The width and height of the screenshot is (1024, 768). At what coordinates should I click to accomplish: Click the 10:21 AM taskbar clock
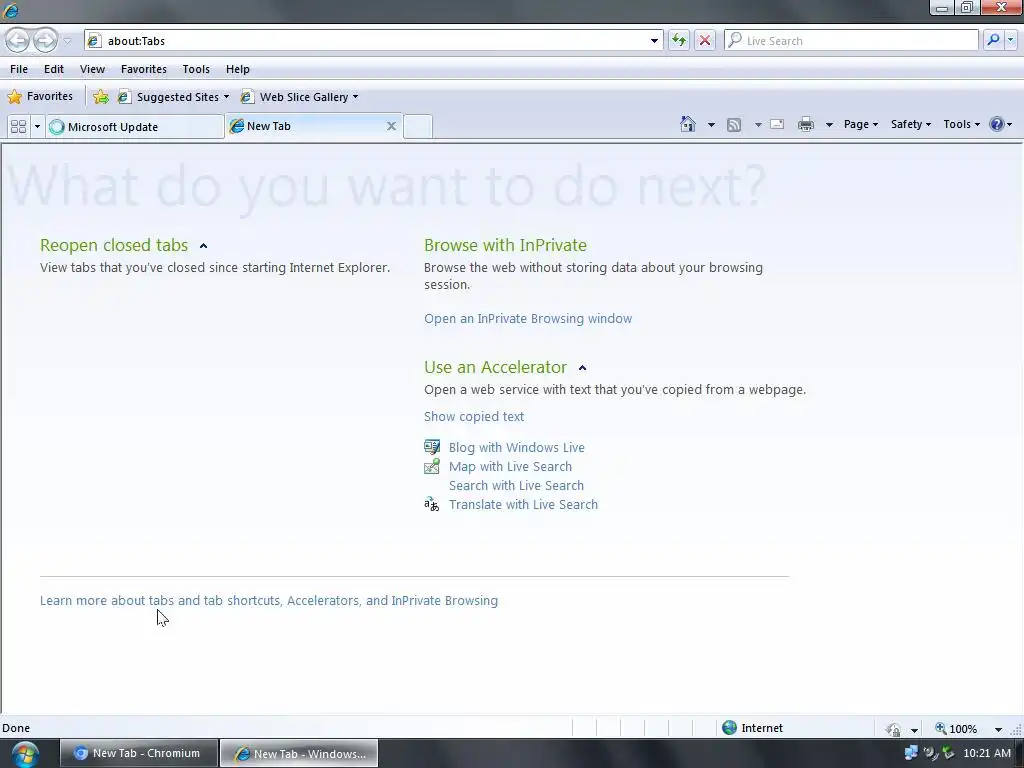987,753
